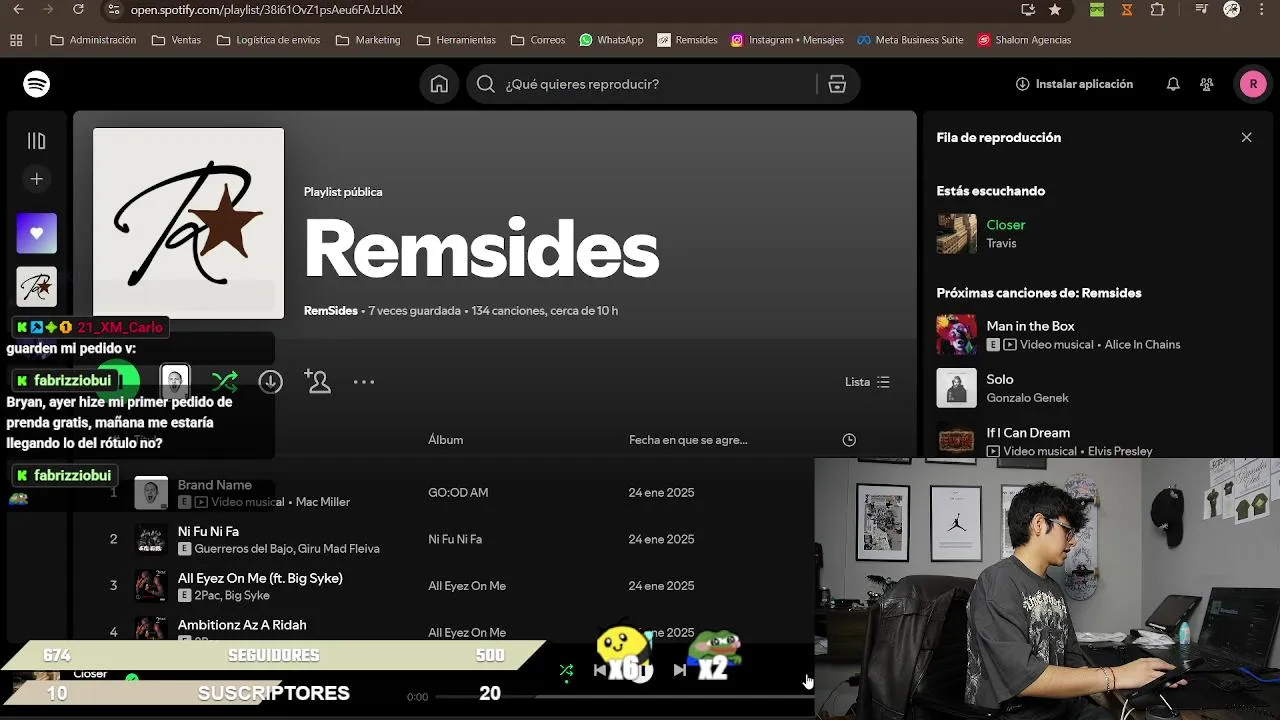The image size is (1280, 720).
Task: Open the pink R profile avatar menu
Action: [1253, 84]
